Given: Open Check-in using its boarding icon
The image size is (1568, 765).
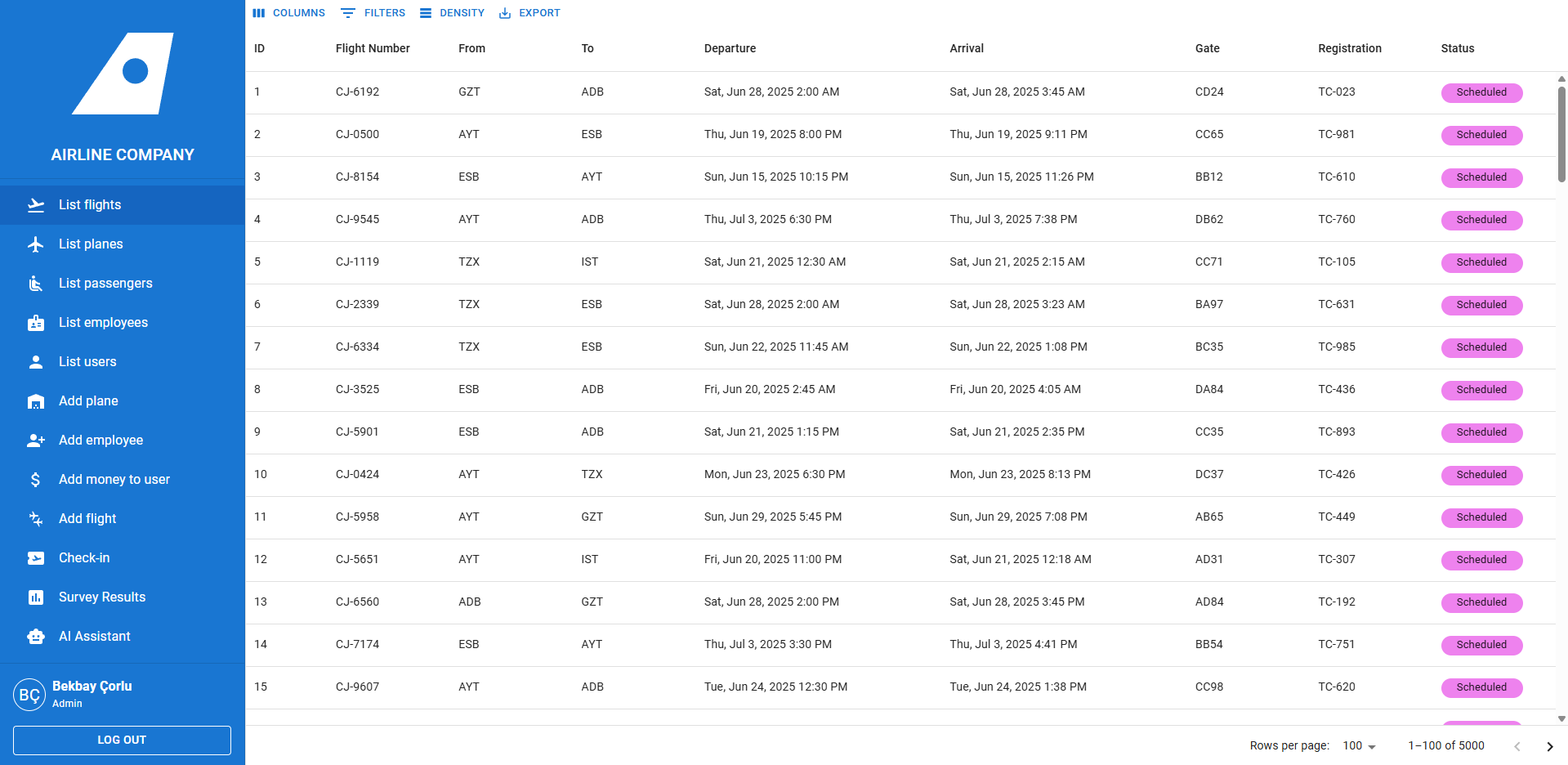Looking at the screenshot, I should click(x=36, y=557).
